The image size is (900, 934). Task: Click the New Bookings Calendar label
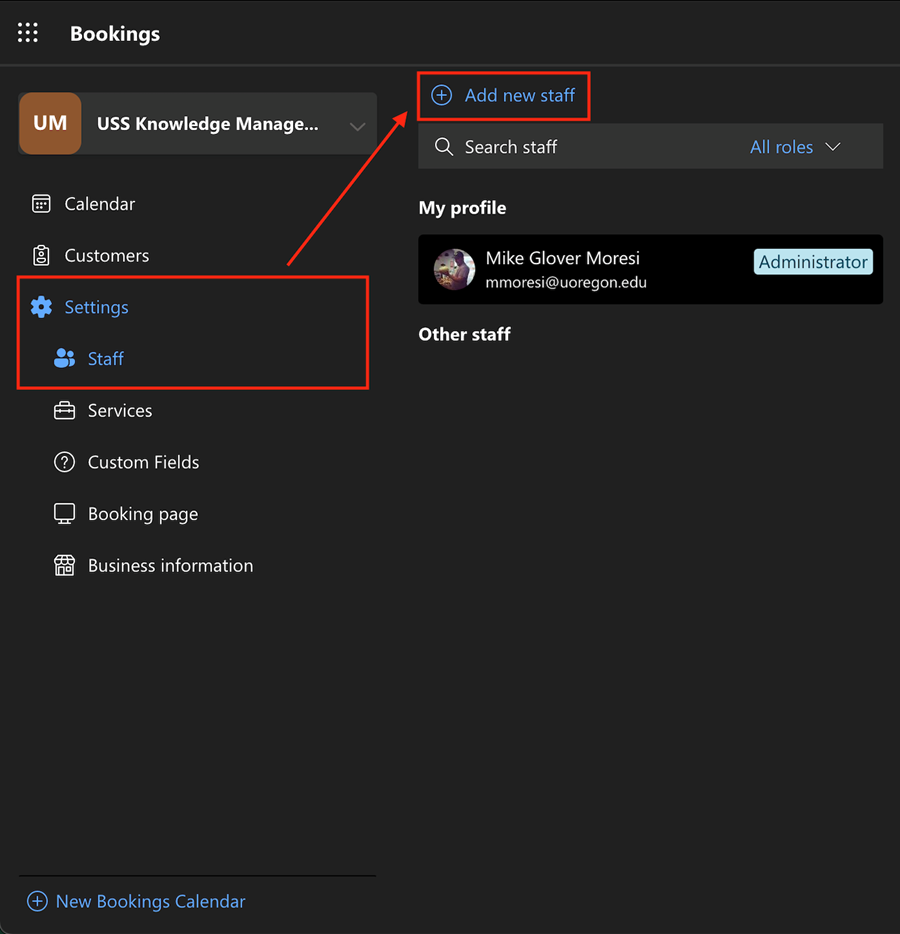(x=151, y=901)
